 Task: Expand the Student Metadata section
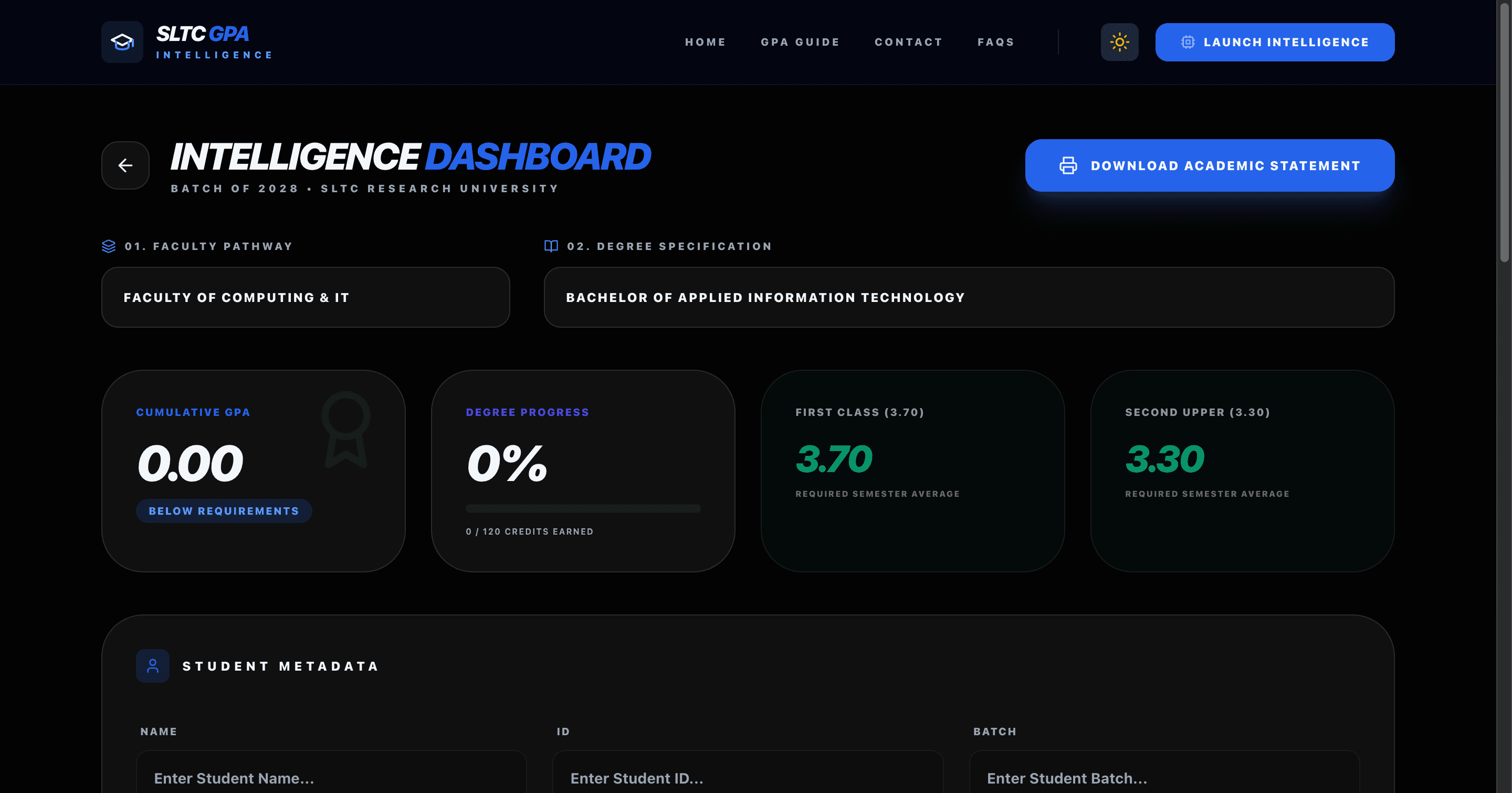[280, 665]
